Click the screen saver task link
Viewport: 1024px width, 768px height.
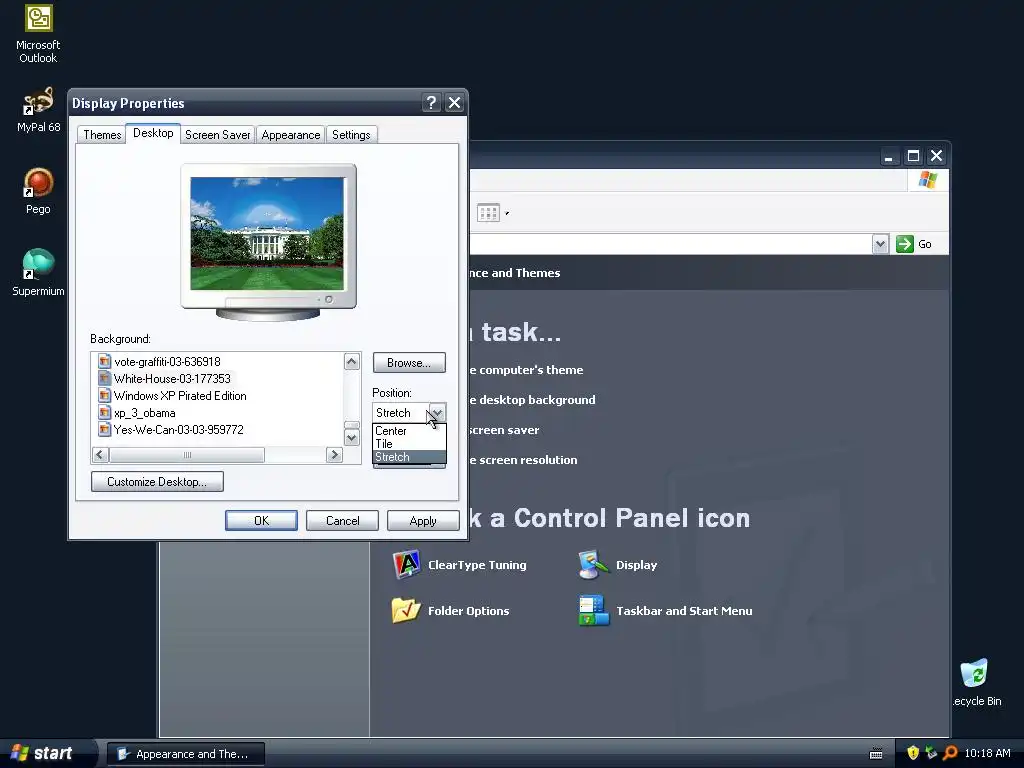coord(504,430)
